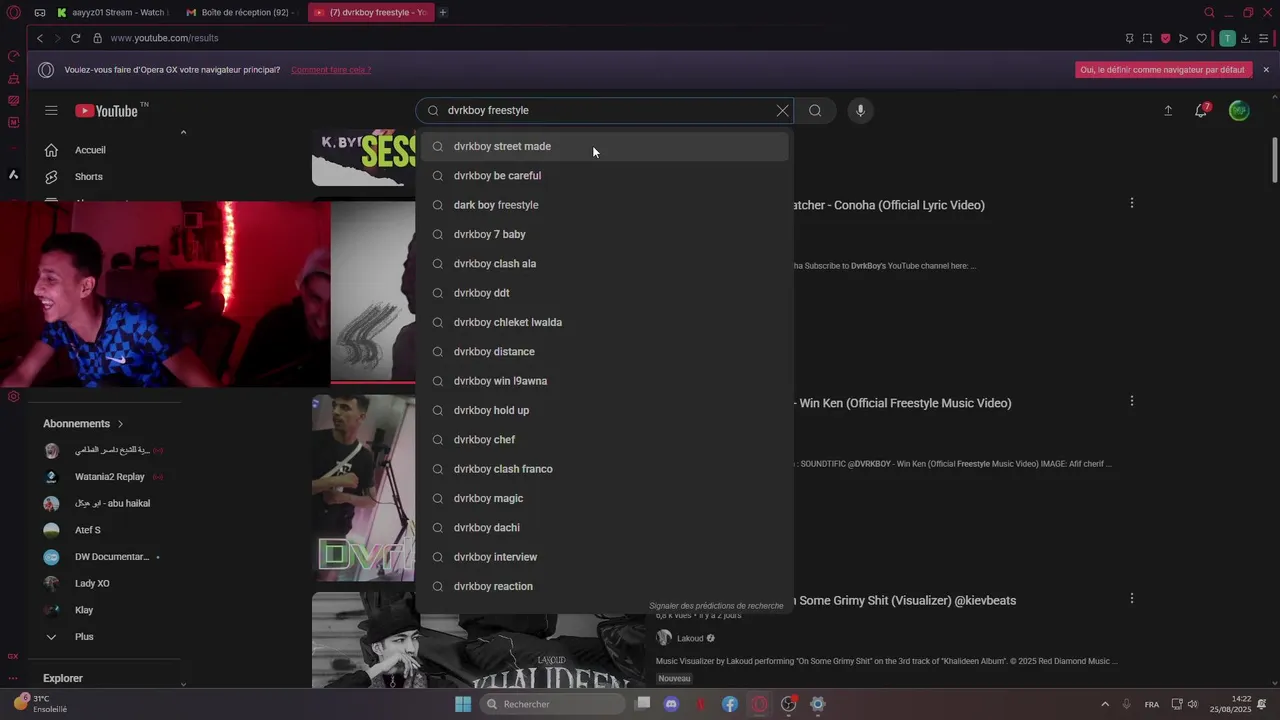
Task: Open a new browser tab
Action: (x=443, y=12)
